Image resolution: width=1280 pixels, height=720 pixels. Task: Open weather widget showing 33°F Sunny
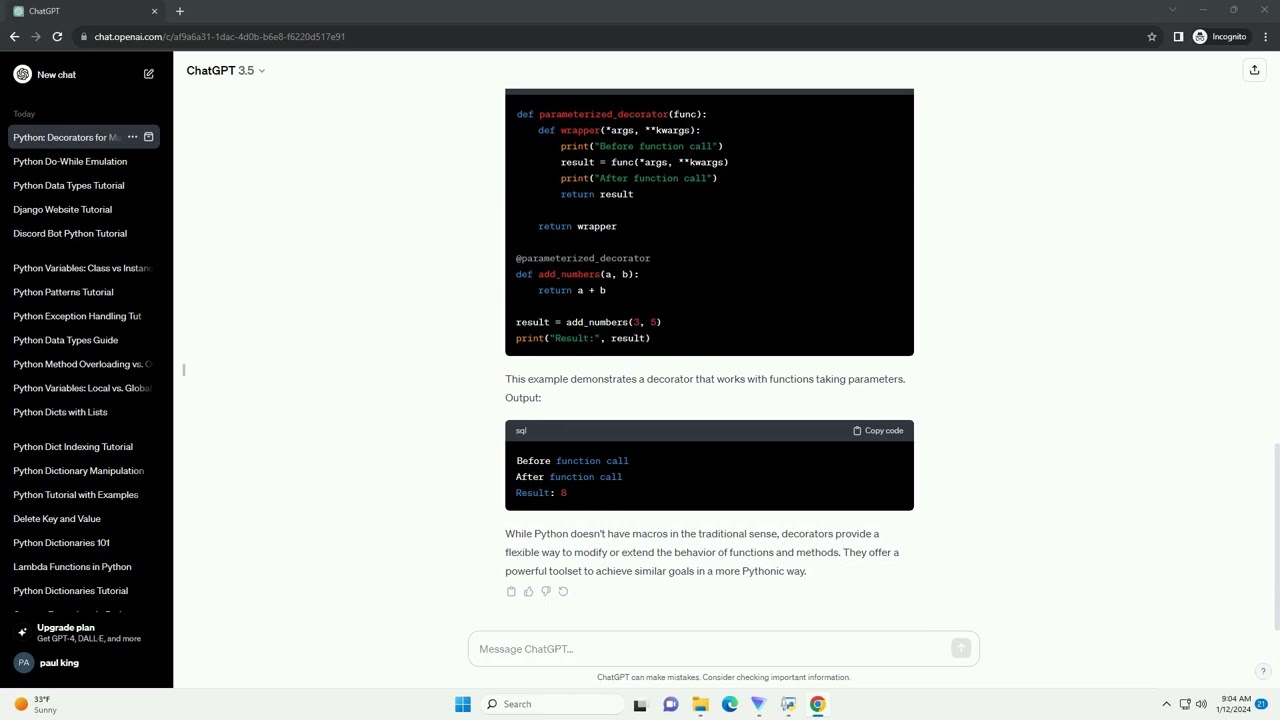tap(36, 704)
